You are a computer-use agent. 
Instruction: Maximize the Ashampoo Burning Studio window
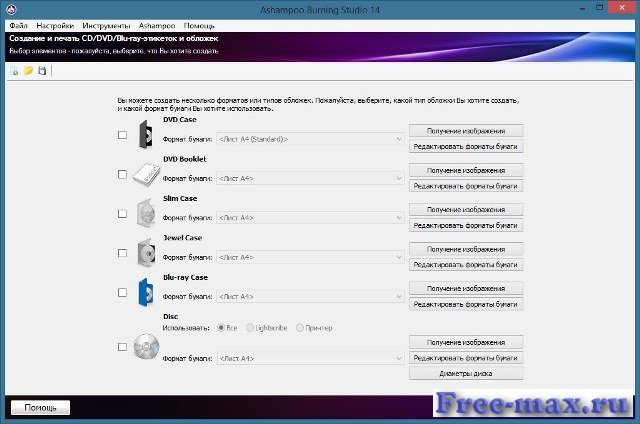[x=599, y=8]
